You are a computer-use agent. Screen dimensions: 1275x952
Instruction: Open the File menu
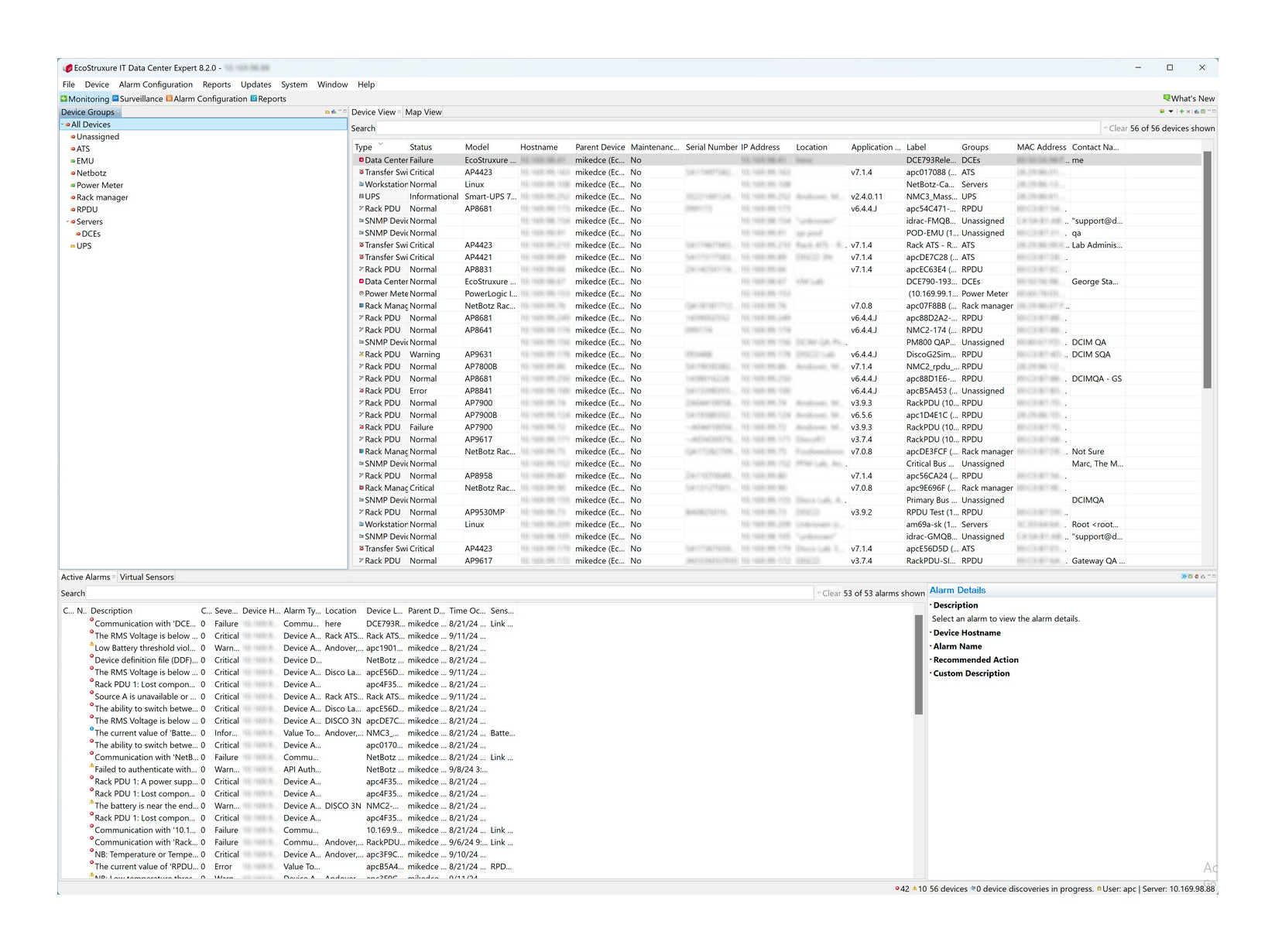coord(69,84)
